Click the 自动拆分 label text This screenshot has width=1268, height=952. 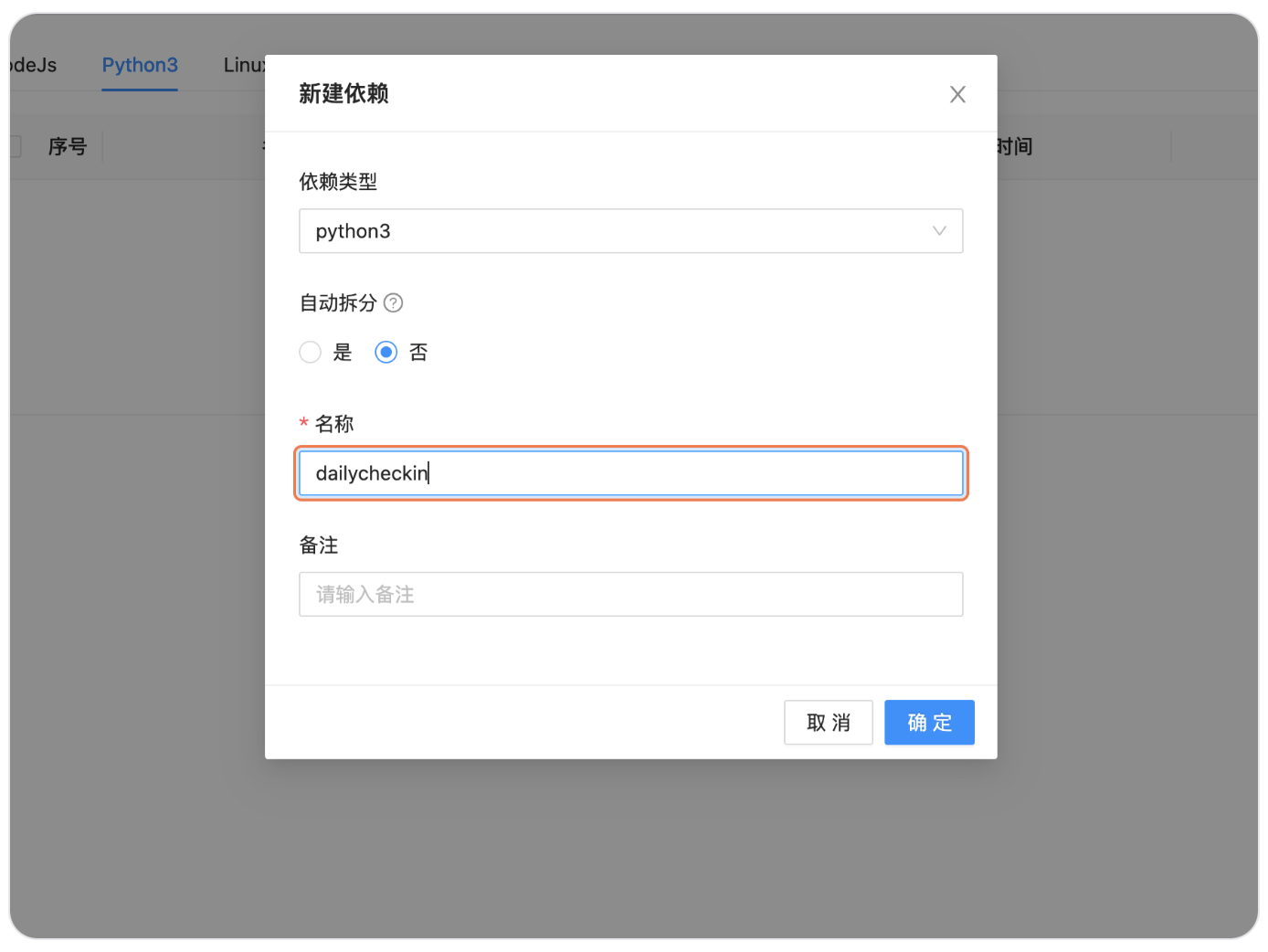[x=338, y=302]
